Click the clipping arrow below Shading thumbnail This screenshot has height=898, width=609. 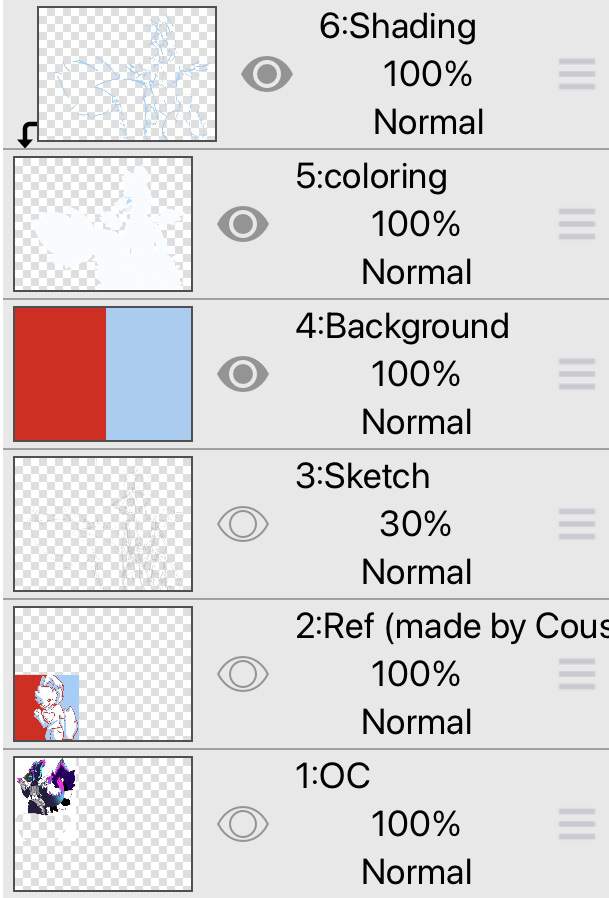[26, 135]
